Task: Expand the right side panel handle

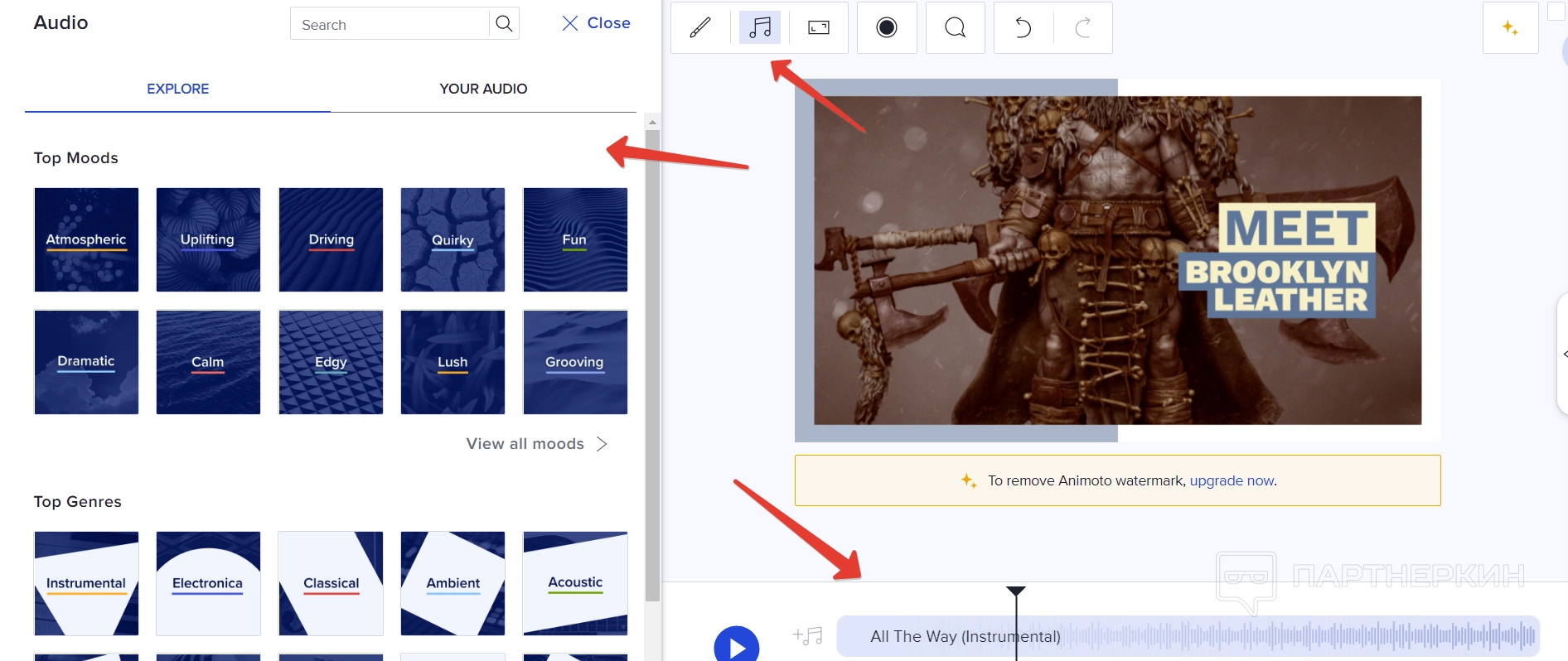Action: [1563, 355]
